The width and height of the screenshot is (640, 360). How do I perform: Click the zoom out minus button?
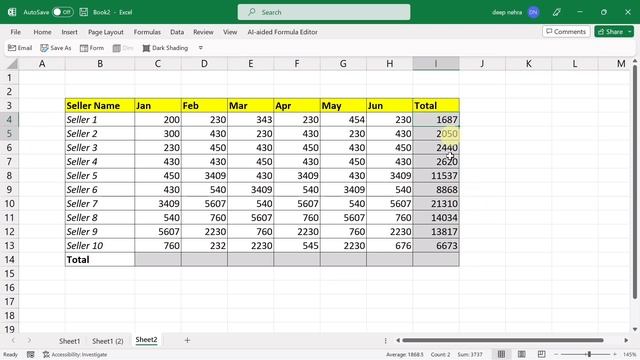tap(556, 354)
